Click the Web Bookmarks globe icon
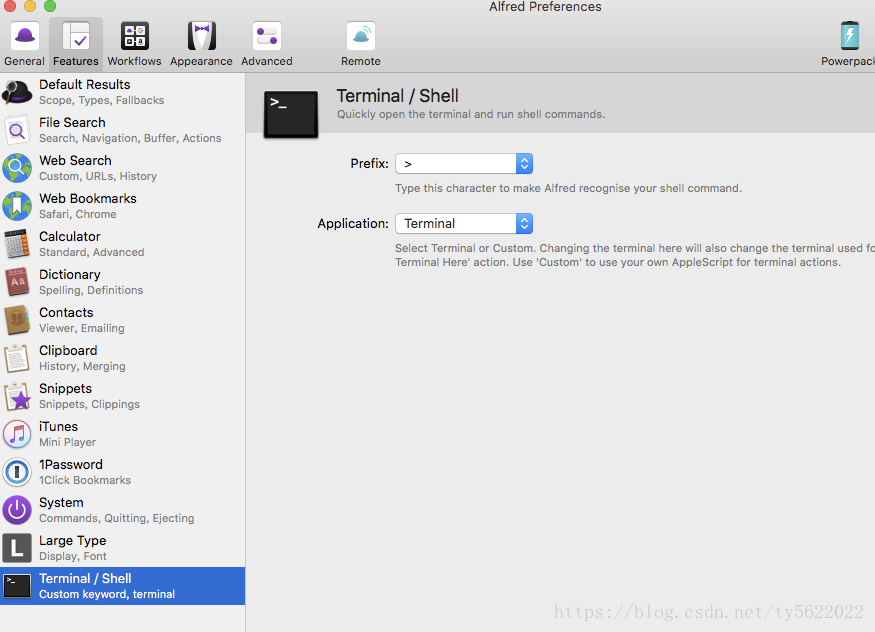Viewport: 875px width, 632px height. point(17,206)
